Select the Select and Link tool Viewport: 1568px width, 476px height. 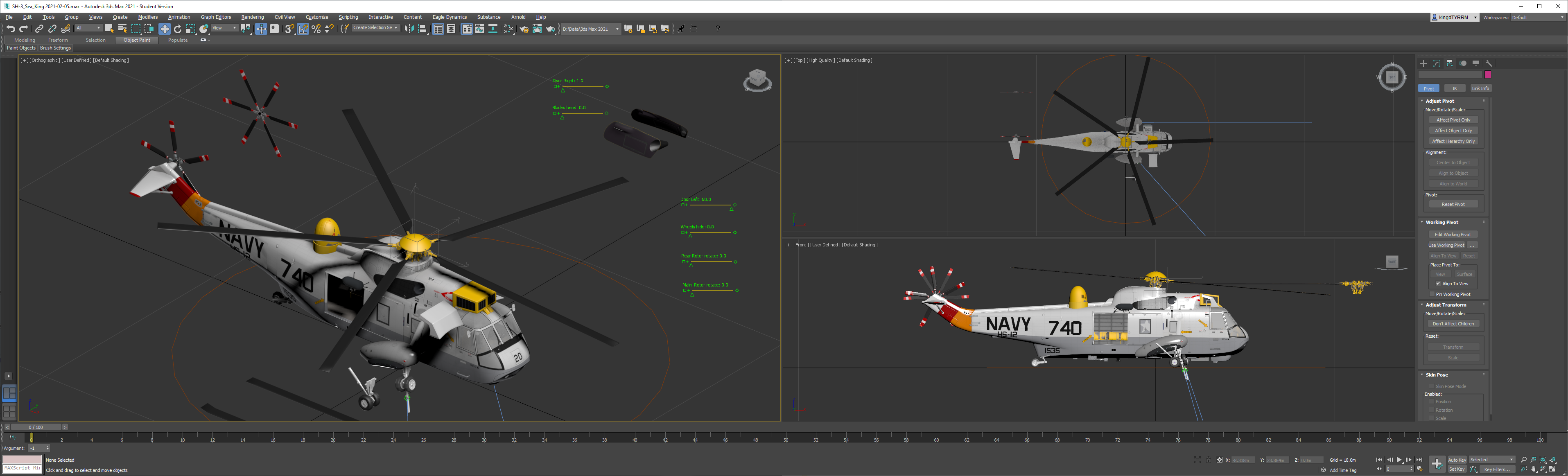click(x=39, y=29)
